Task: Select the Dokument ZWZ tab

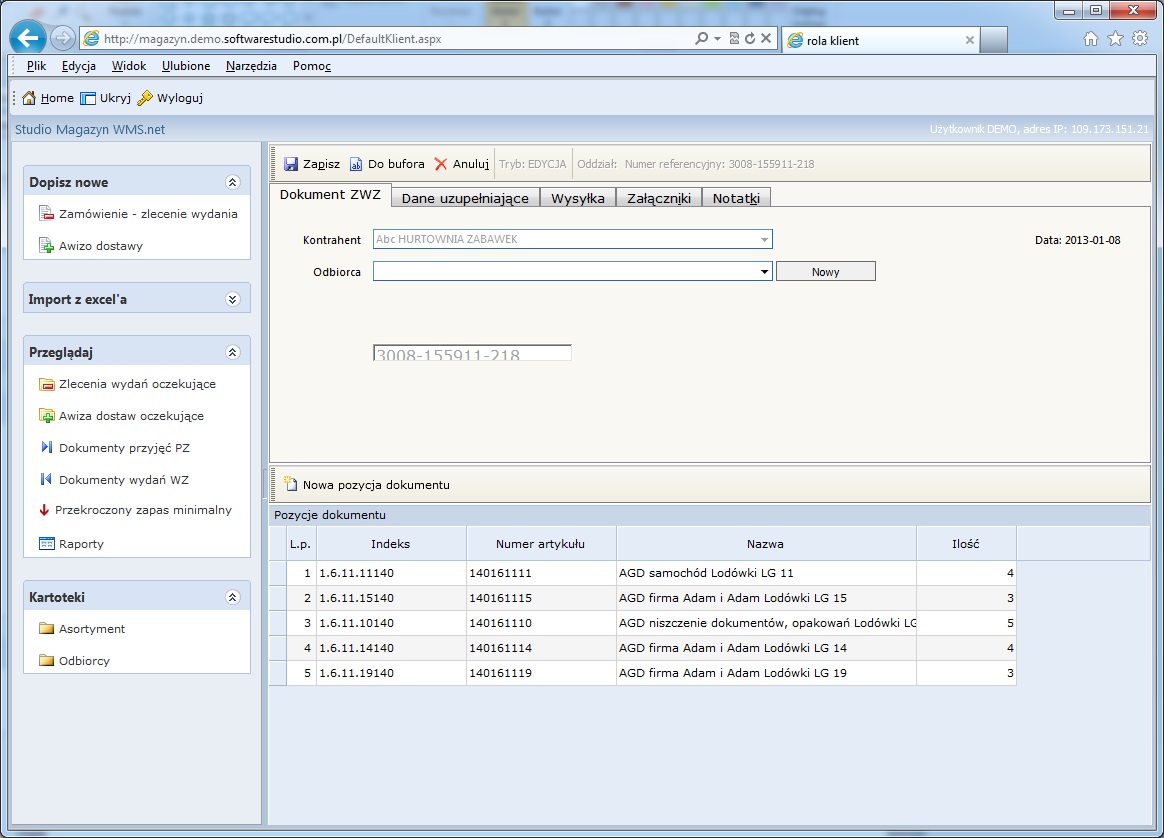Action: coord(330,195)
